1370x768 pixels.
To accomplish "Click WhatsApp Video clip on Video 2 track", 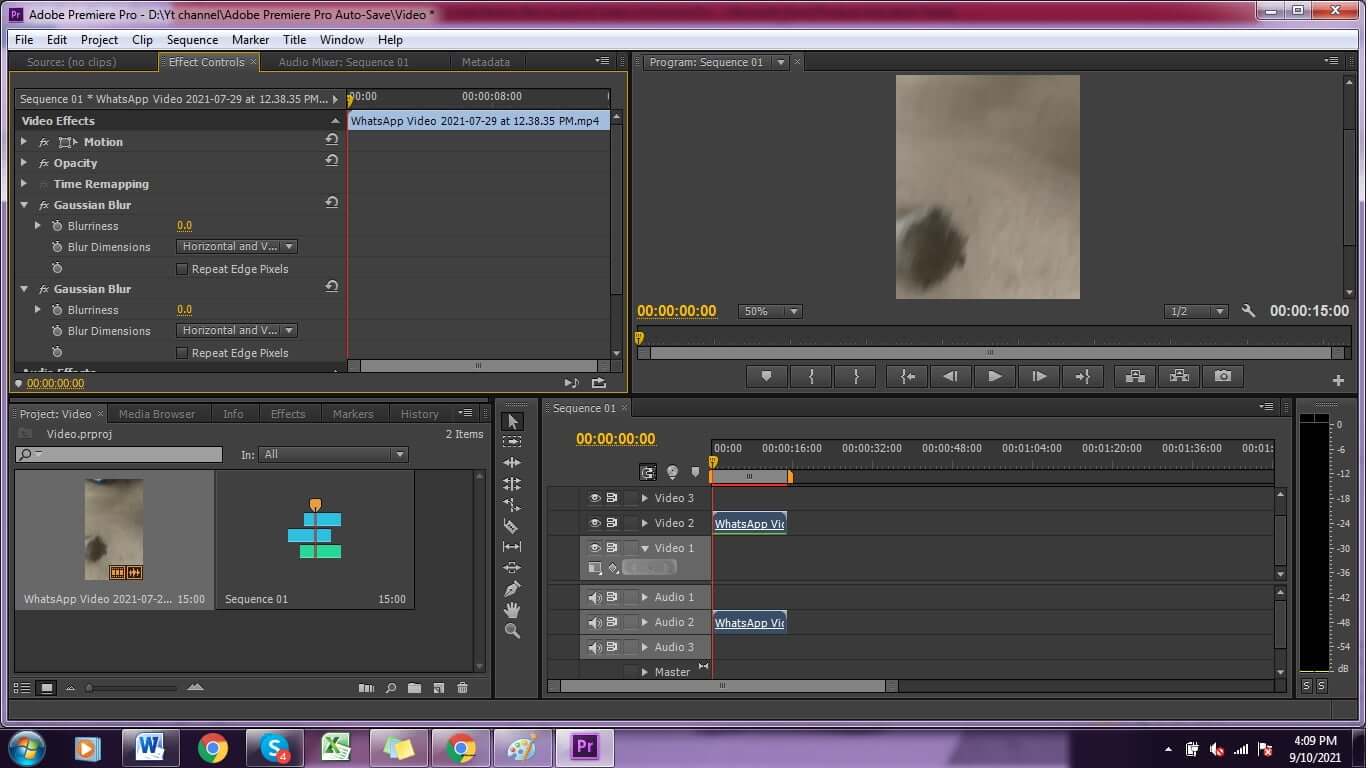I will [x=749, y=523].
